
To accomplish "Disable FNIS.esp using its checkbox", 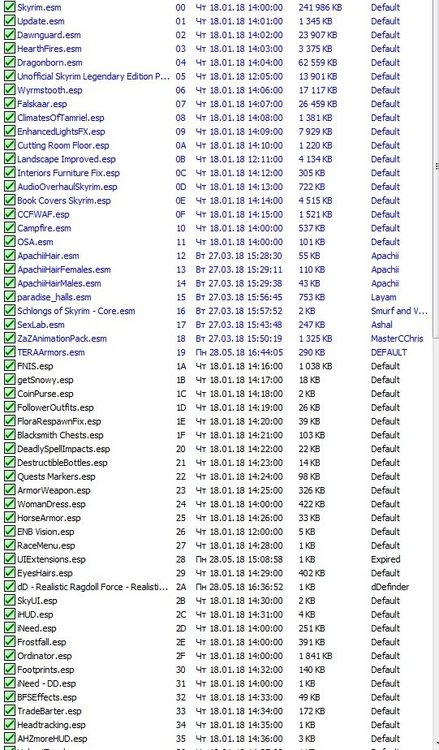I will coord(9,366).
